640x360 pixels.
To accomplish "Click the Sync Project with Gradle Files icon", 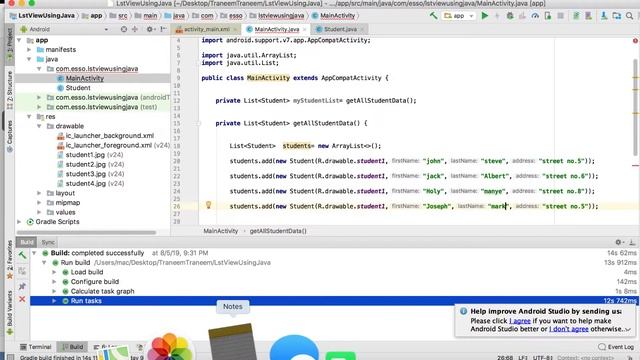I will pyautogui.click(x=576, y=16).
